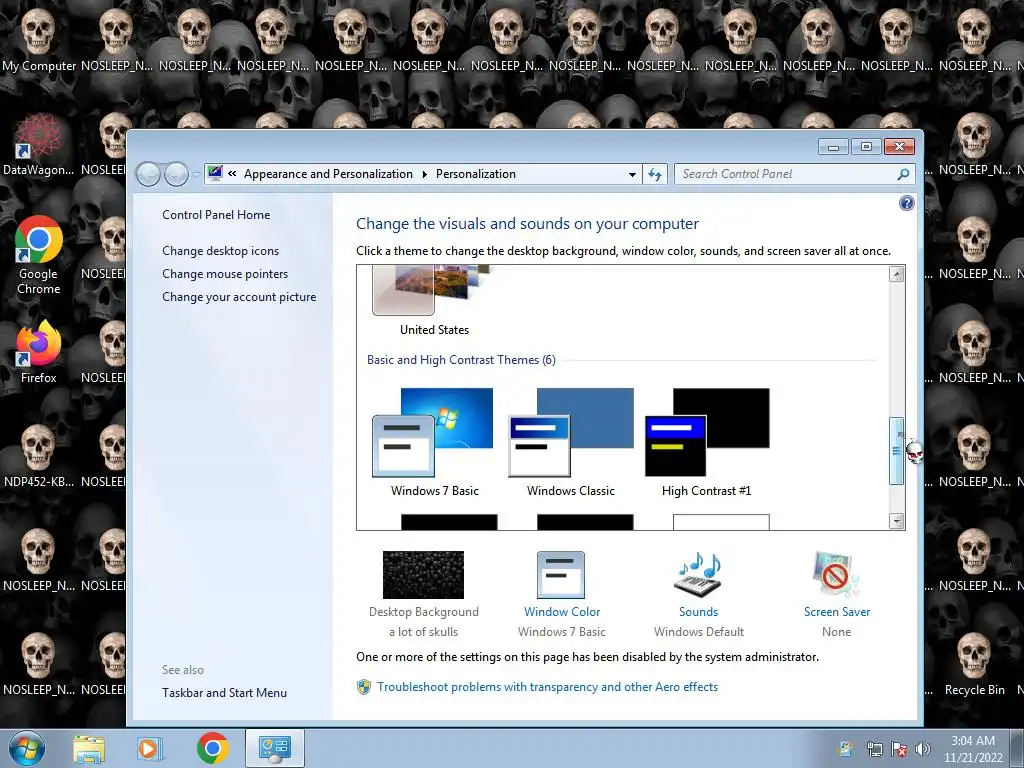1024x768 pixels.
Task: Click the Screen Saver text link
Action: click(x=837, y=612)
